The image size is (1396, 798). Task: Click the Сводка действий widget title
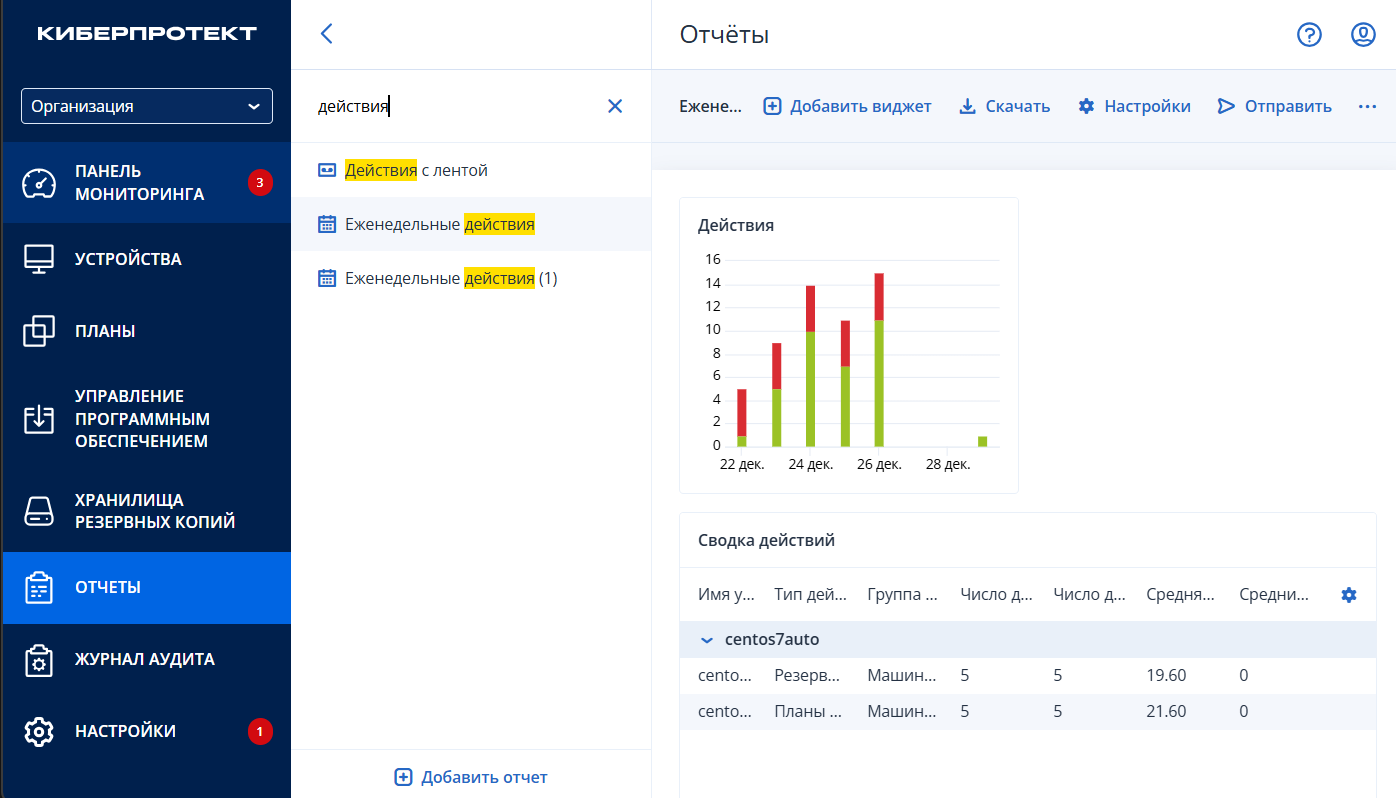pos(766,541)
